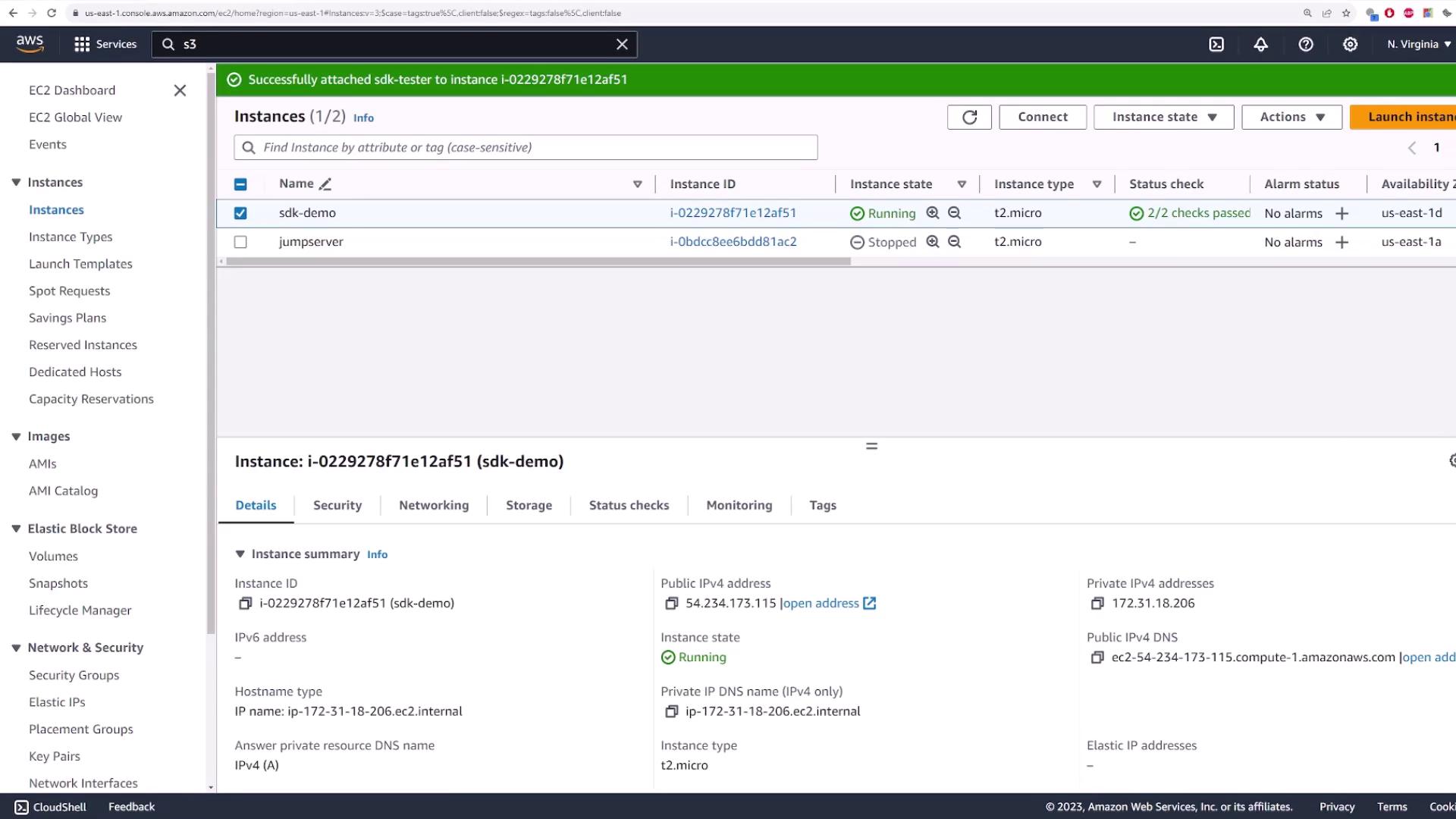Open the notifications bell

point(1260,44)
